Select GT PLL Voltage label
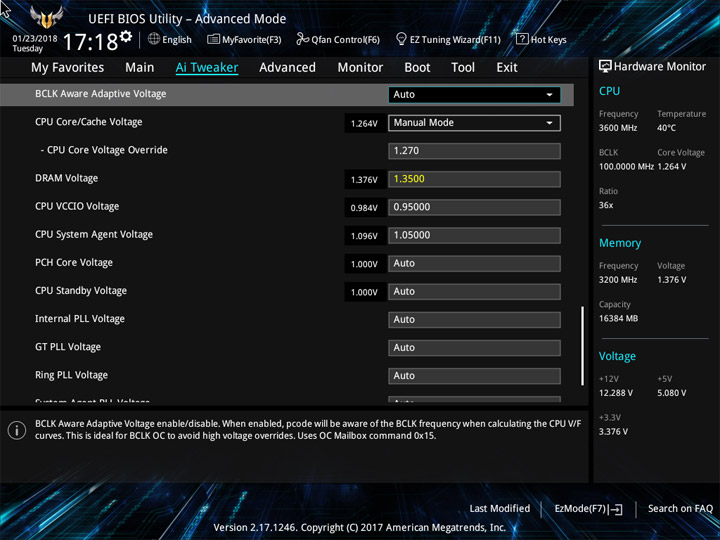The width and height of the screenshot is (720, 540). (x=68, y=347)
